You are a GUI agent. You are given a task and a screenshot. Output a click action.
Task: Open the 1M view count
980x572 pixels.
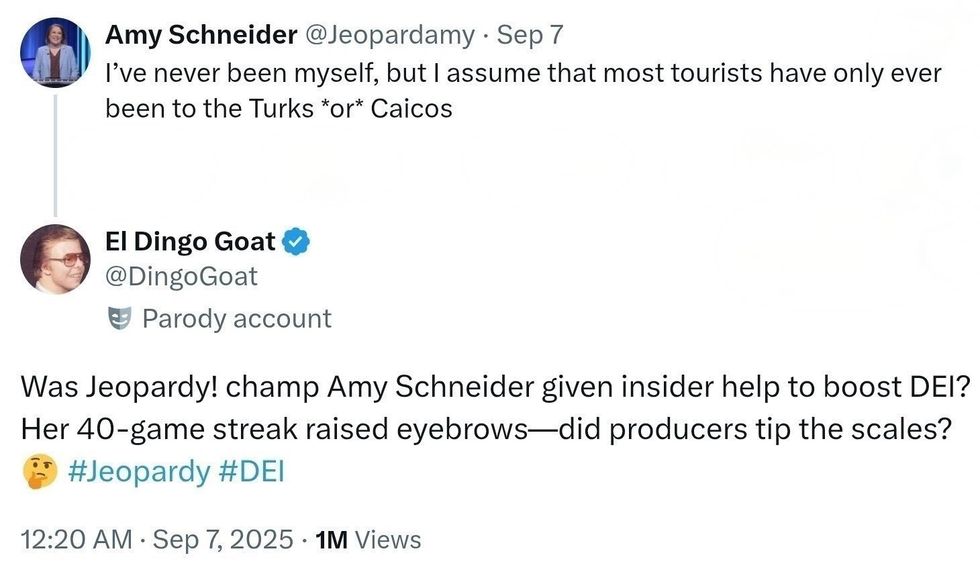click(332, 540)
